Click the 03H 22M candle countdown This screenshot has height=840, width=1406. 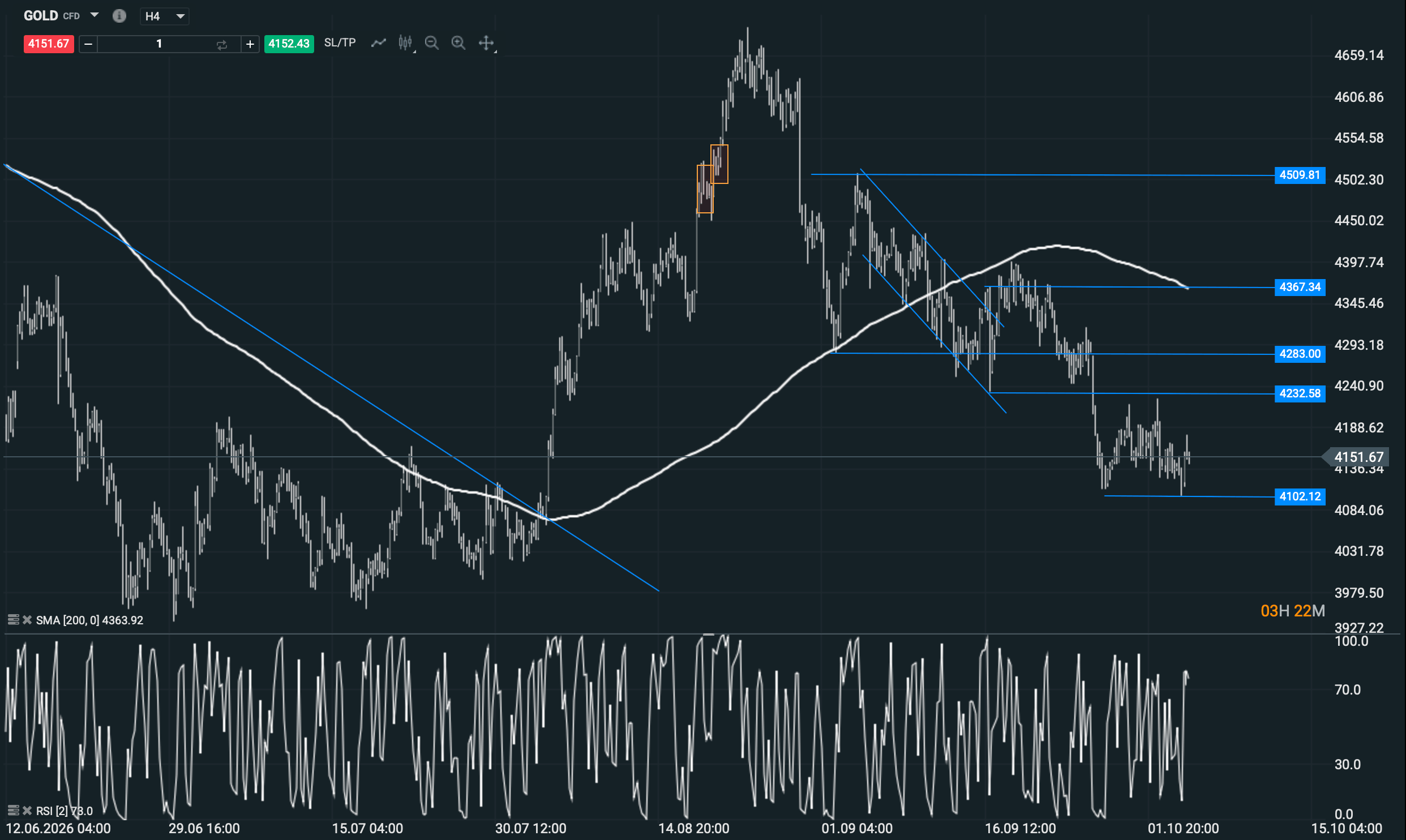coord(1292,611)
